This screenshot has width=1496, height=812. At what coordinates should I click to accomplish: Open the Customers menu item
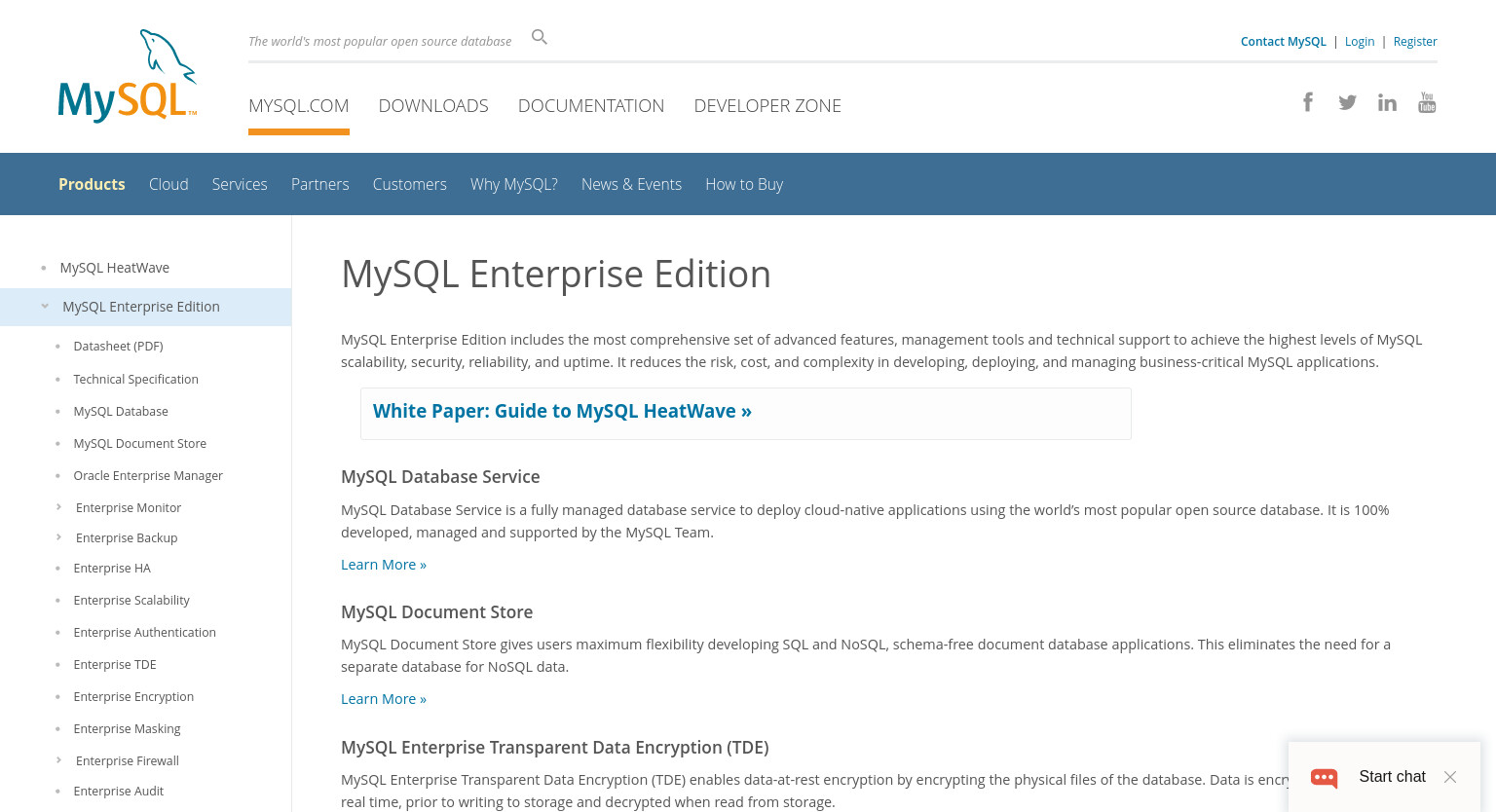coord(410,184)
